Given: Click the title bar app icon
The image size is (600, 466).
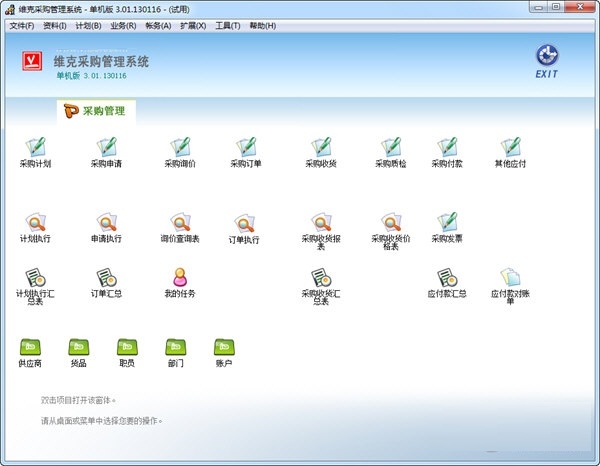Looking at the screenshot, I should [x=10, y=10].
